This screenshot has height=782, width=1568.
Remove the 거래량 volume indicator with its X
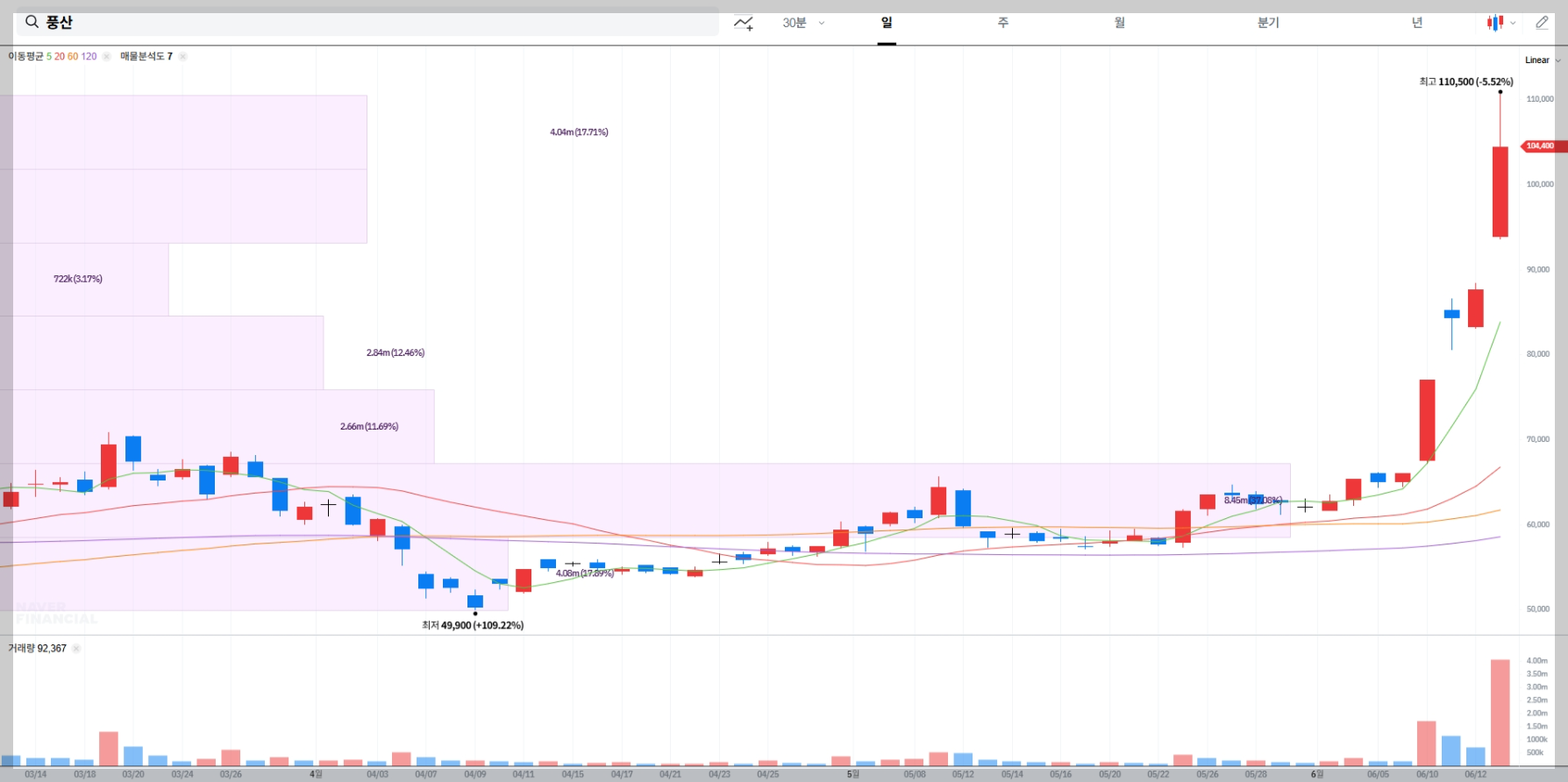76,649
